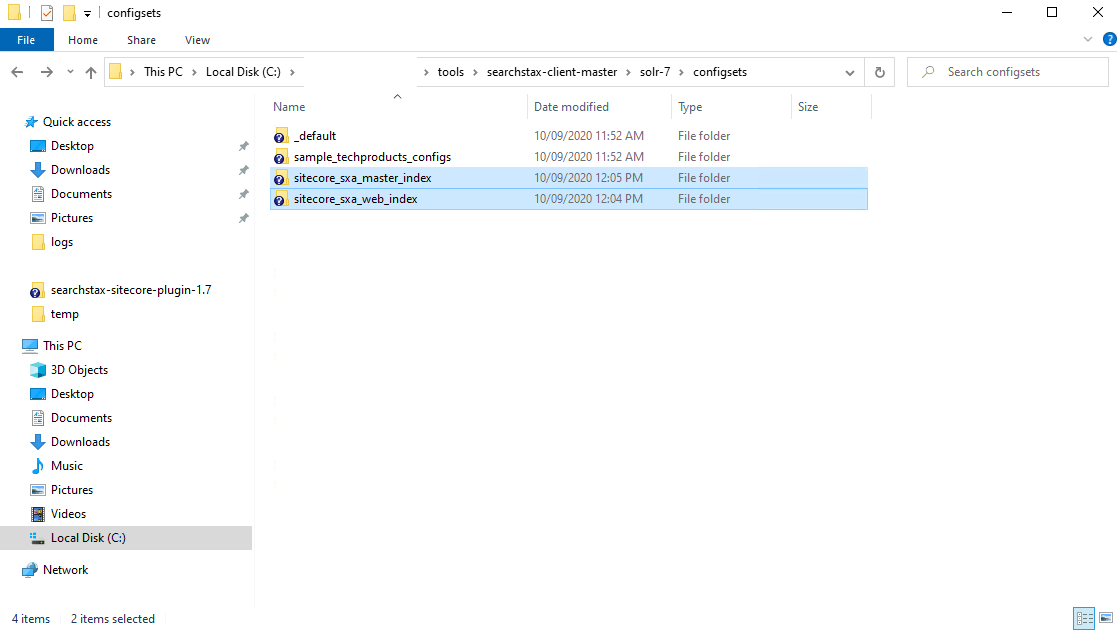1117x630 pixels.
Task: Click Properties icon in quick access toolbar
Action: (47, 13)
